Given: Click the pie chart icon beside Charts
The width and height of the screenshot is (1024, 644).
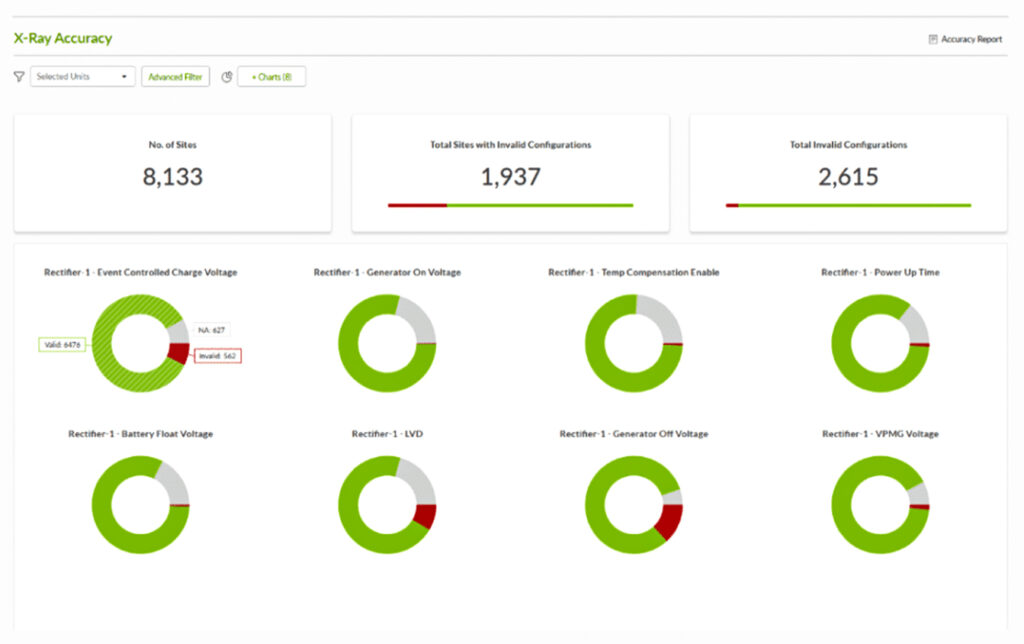Looking at the screenshot, I should tap(227, 77).
